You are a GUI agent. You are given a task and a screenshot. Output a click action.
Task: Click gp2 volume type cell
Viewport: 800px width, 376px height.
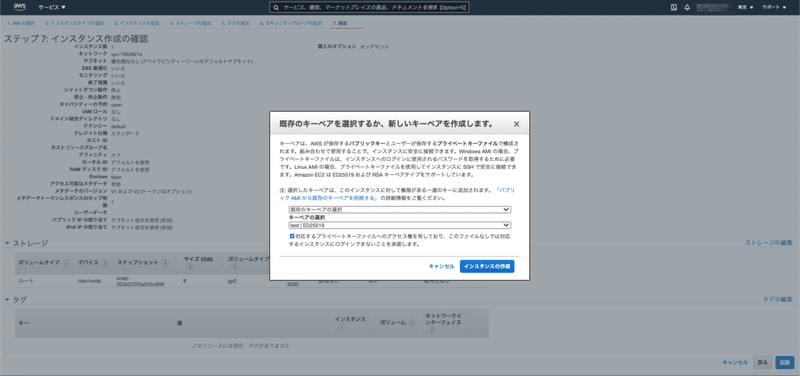232,281
